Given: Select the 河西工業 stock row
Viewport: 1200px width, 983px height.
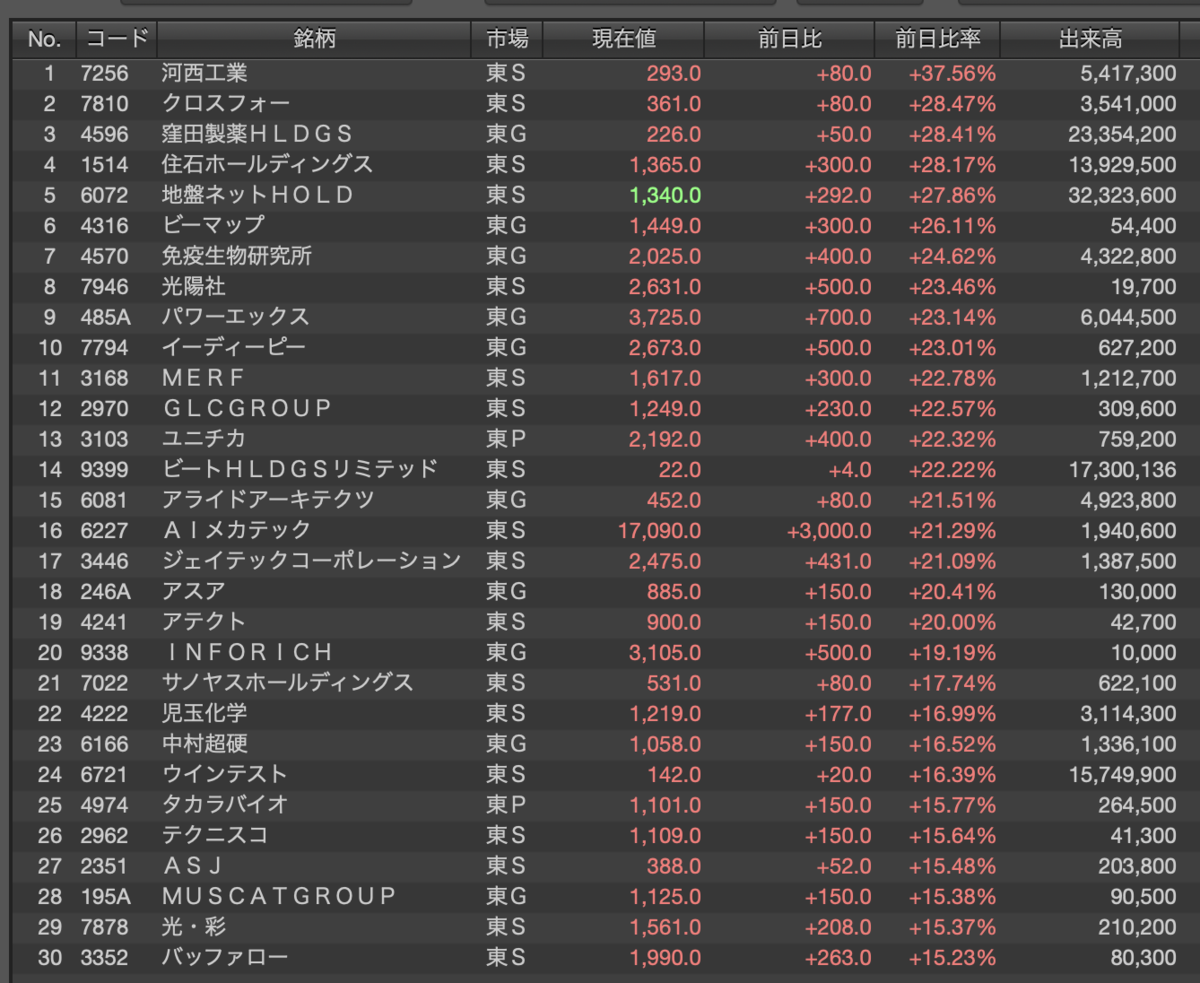Looking at the screenshot, I should coord(600,73).
